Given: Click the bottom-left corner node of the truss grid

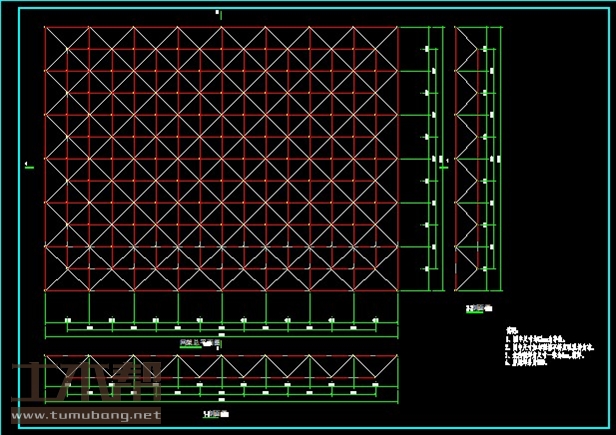Looking at the screenshot, I should point(45,291).
